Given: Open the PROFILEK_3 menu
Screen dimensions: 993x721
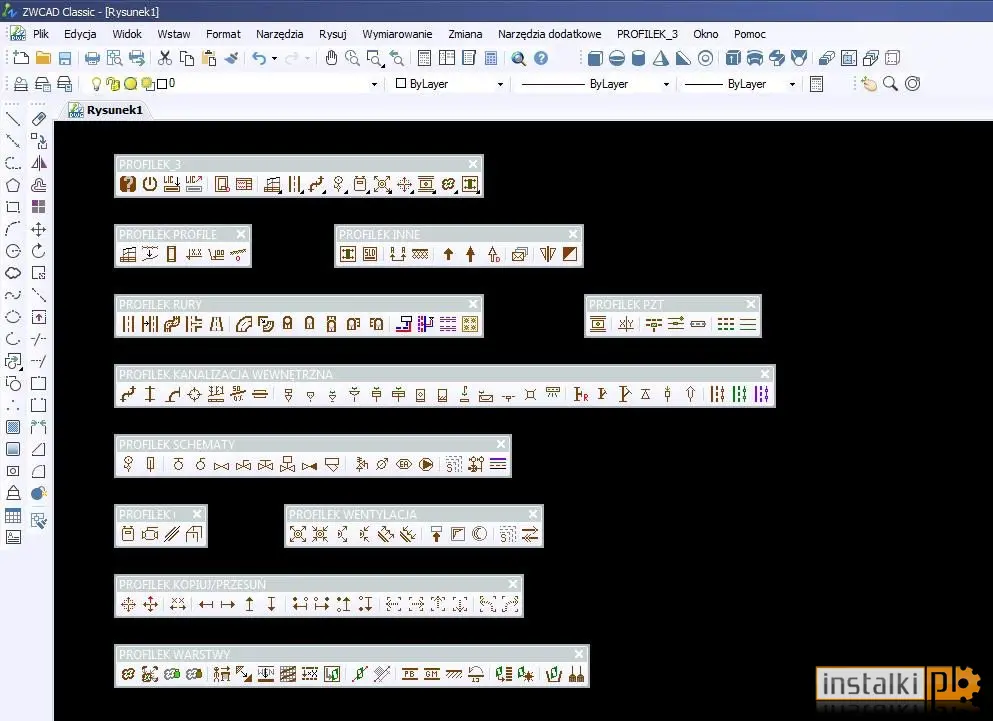Looking at the screenshot, I should point(647,34).
